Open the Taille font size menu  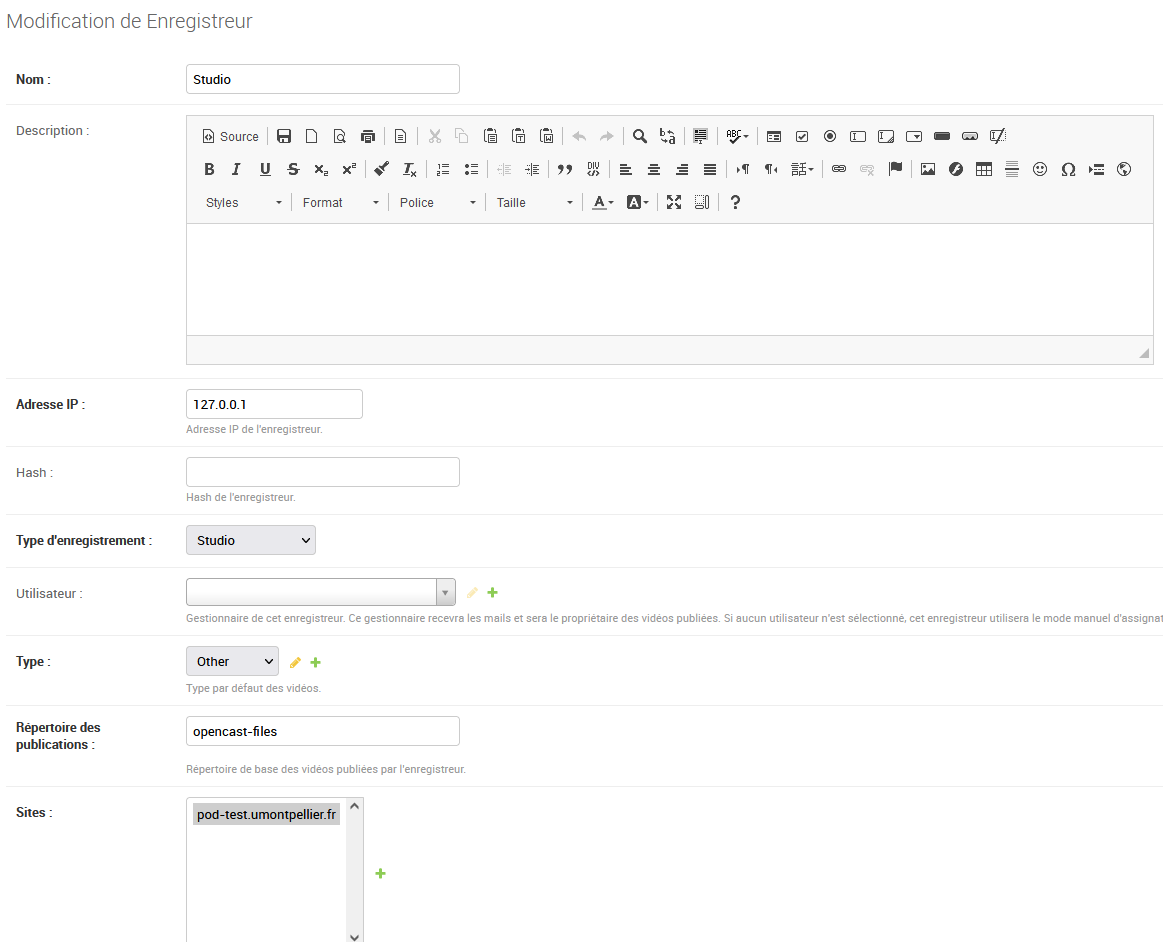click(x=534, y=202)
